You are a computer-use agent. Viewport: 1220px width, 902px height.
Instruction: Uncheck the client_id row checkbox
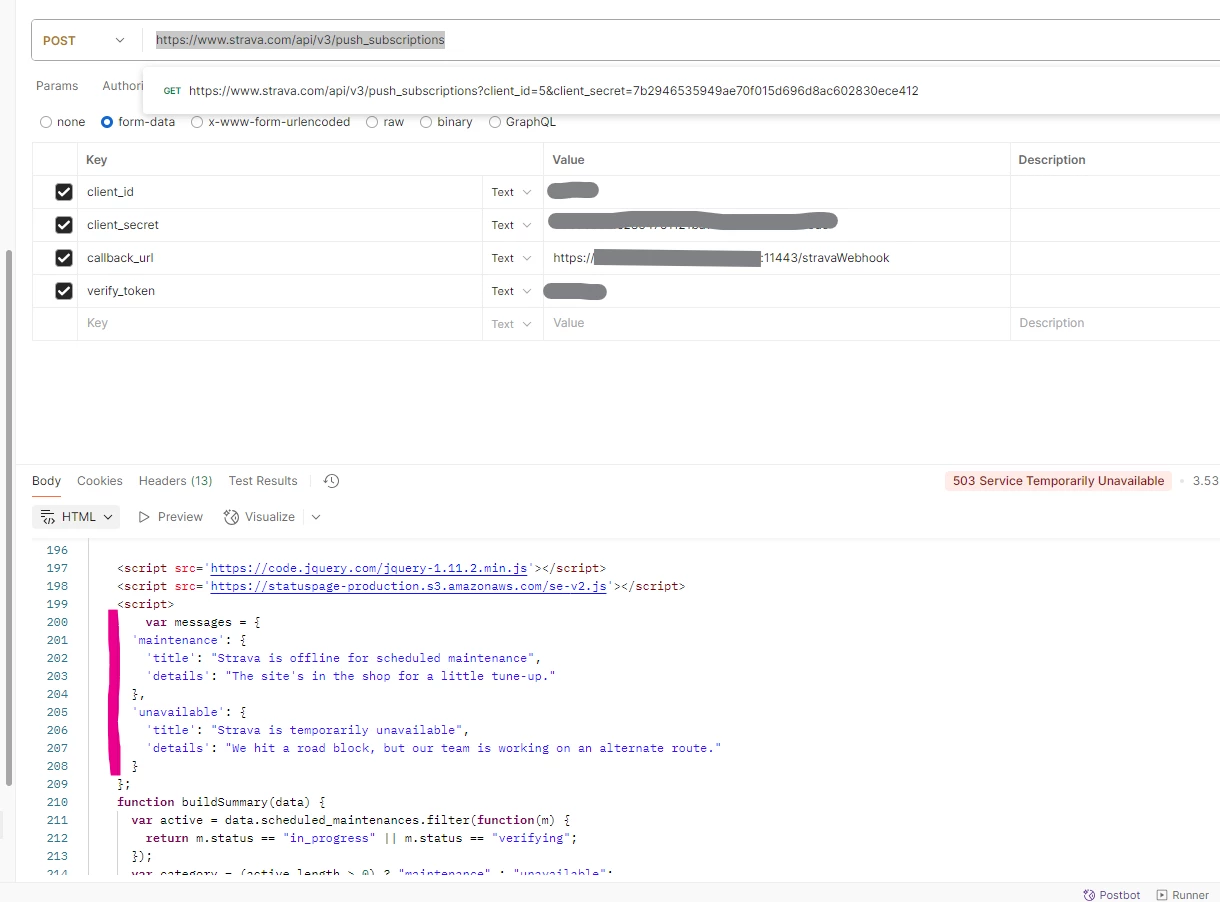pyautogui.click(x=64, y=192)
